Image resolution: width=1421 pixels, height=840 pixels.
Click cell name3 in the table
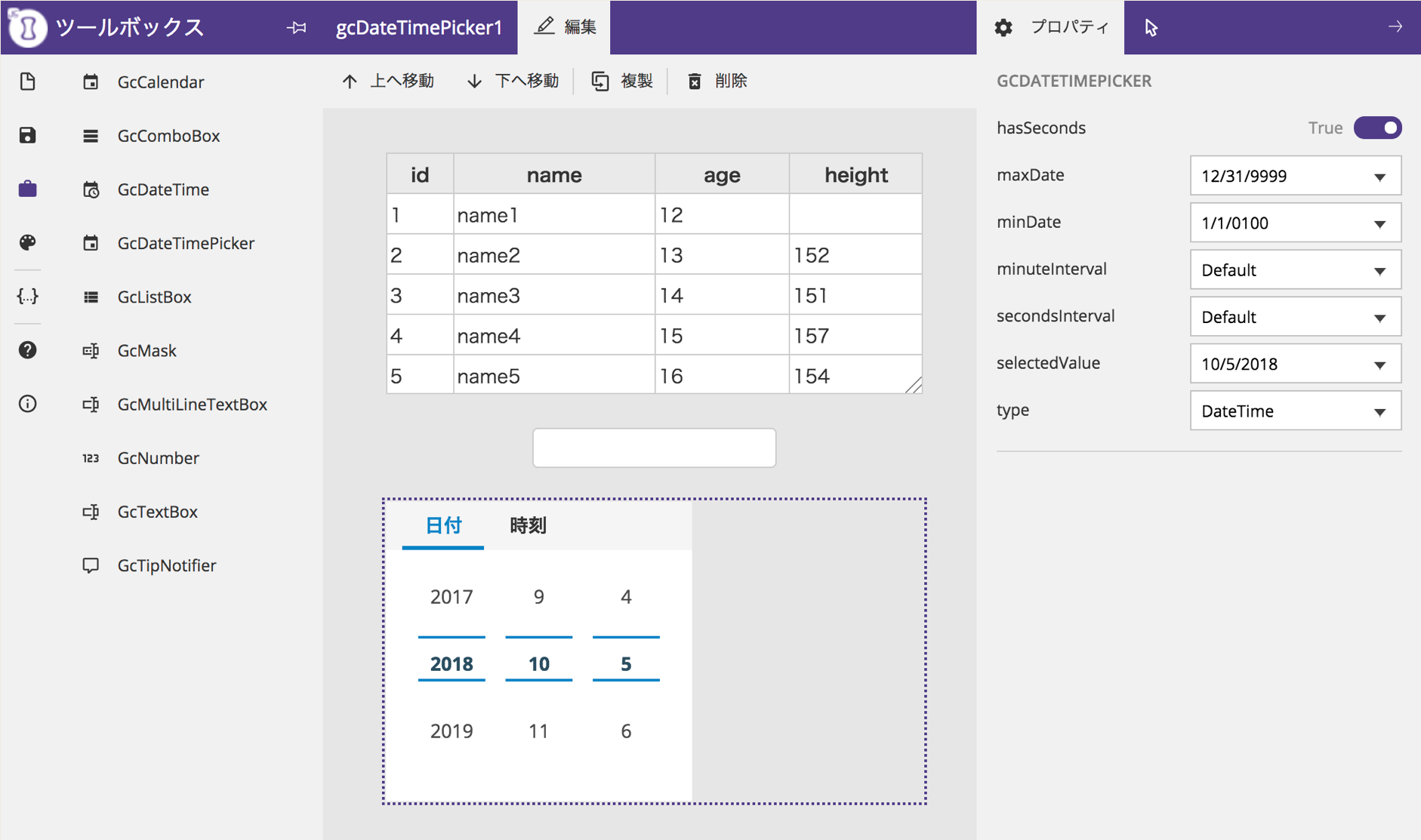(x=554, y=295)
